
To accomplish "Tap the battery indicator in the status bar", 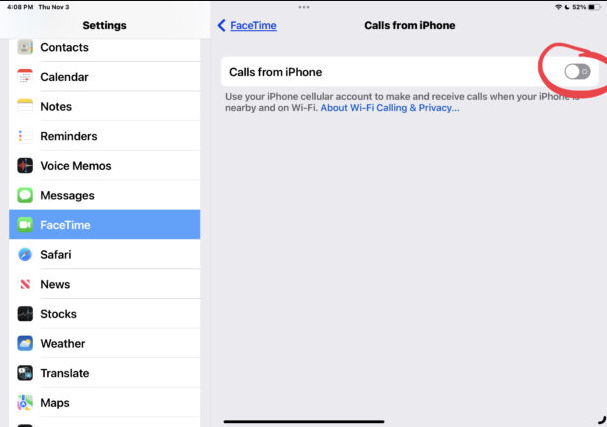I will pos(594,7).
